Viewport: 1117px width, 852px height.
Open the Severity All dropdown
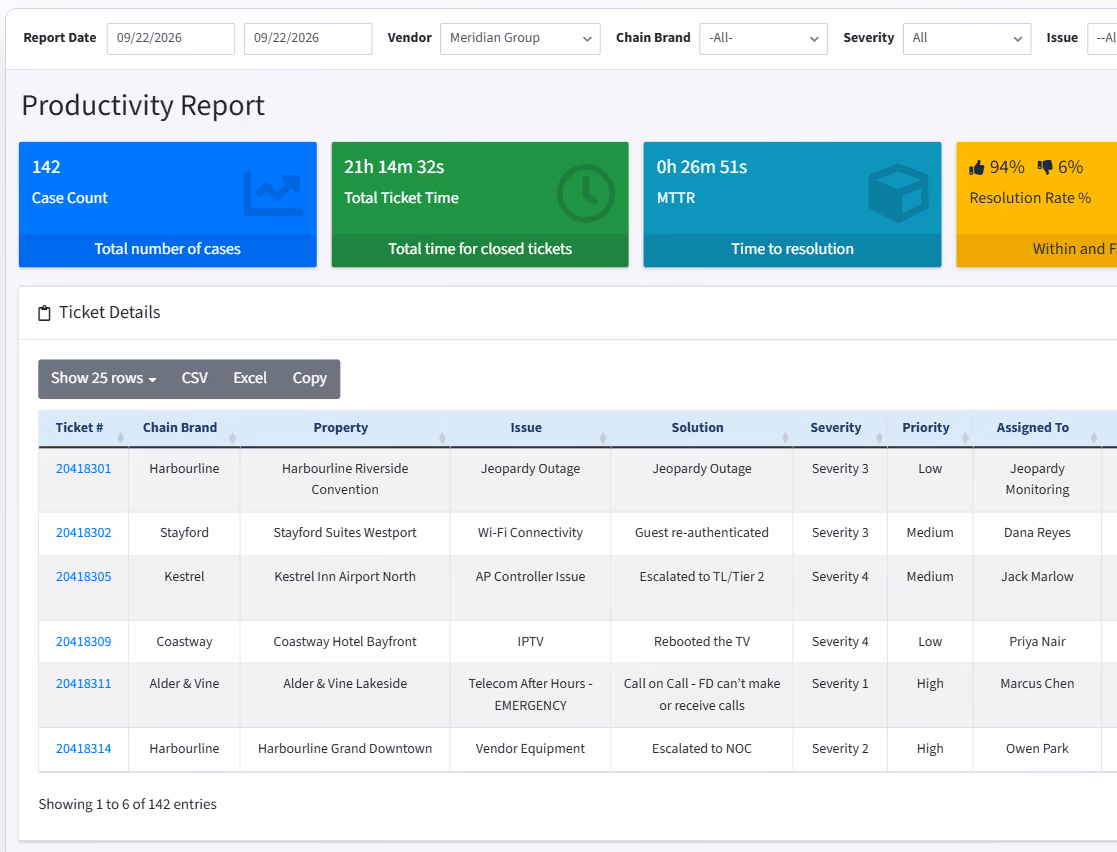[x=967, y=38]
